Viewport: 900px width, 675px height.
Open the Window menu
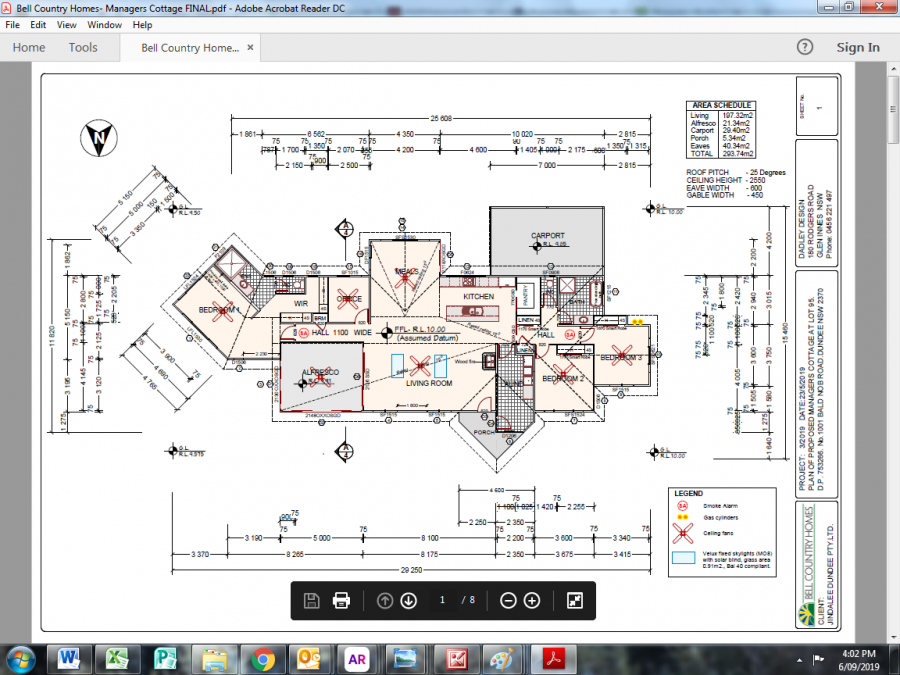(x=104, y=25)
